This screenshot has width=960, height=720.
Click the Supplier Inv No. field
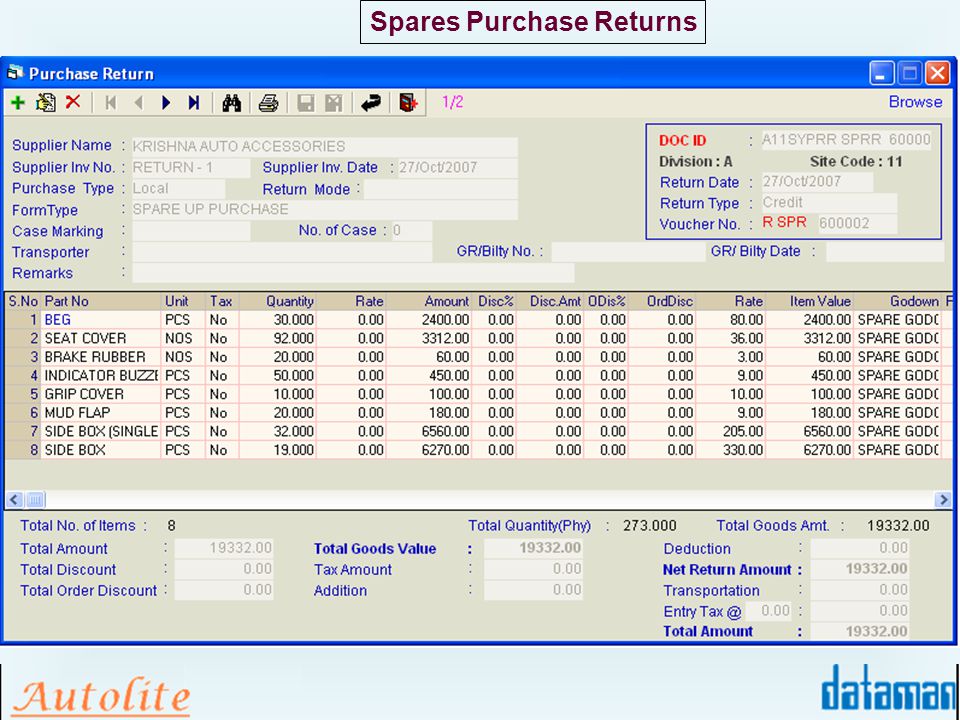190,168
